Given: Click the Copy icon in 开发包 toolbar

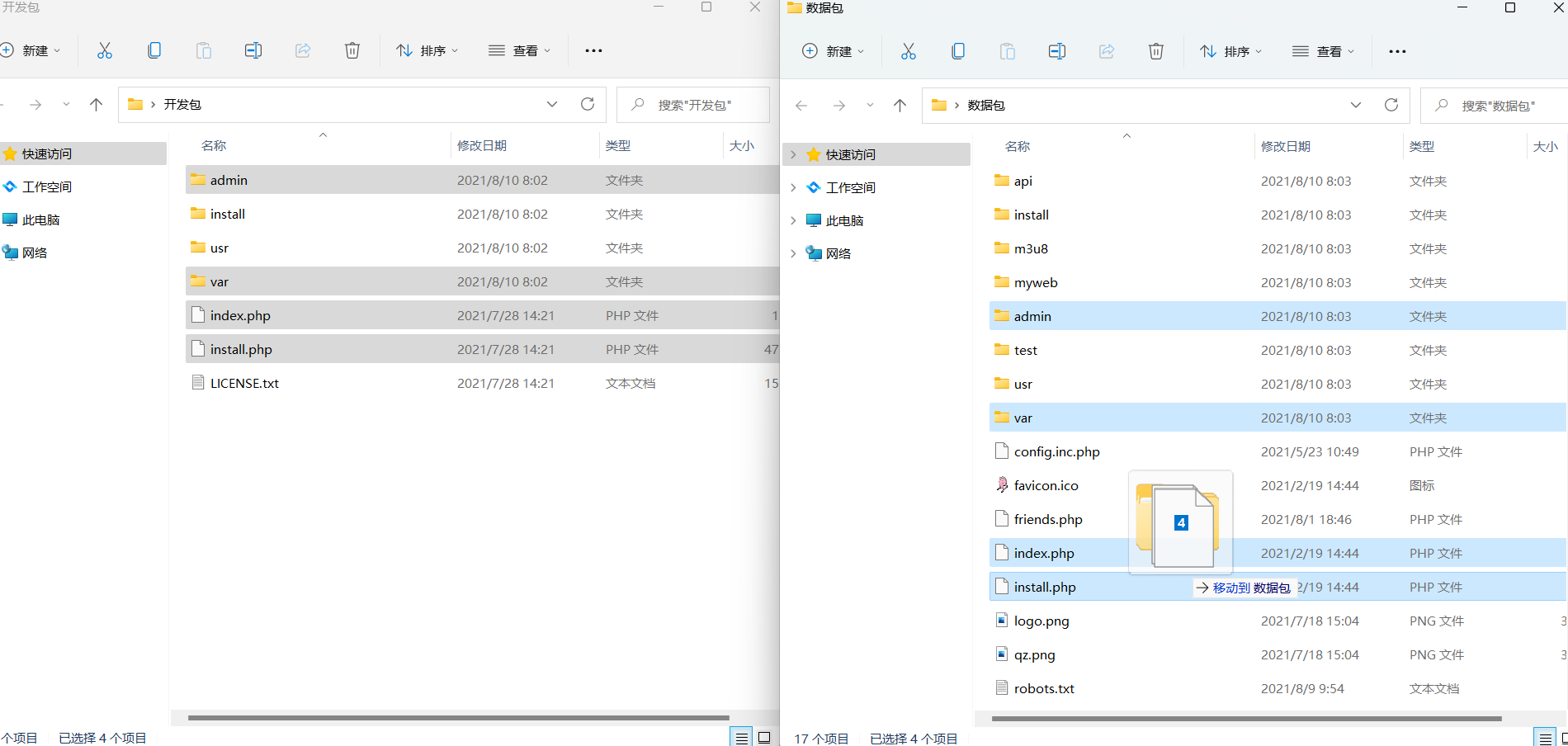Looking at the screenshot, I should (154, 50).
